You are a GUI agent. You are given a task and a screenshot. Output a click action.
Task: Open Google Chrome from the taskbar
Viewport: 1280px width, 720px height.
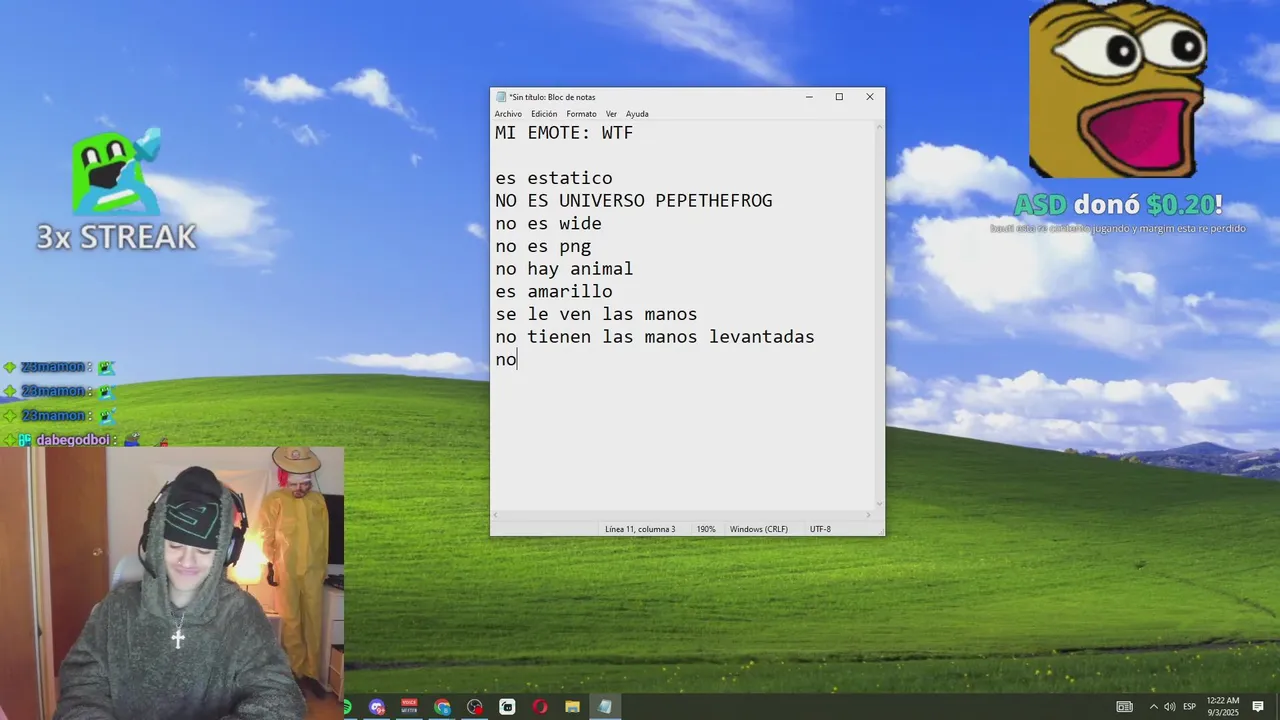[x=442, y=707]
